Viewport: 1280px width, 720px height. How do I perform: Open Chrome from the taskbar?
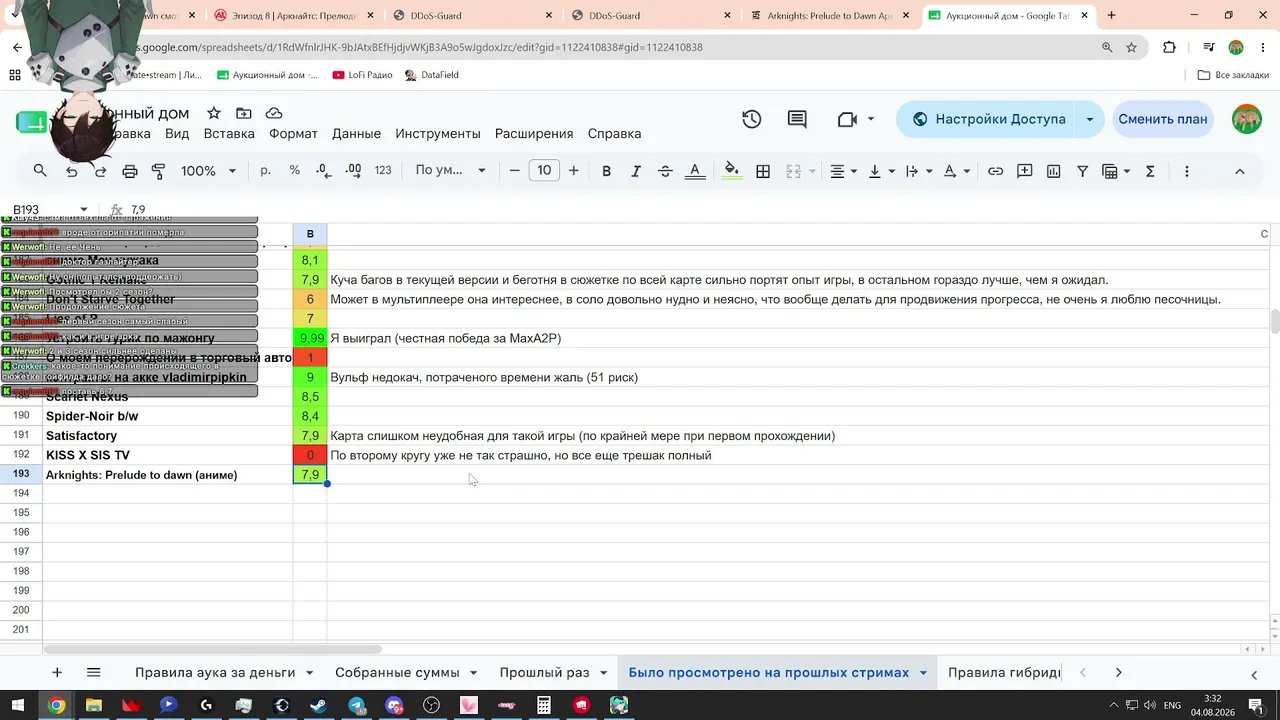(x=57, y=705)
